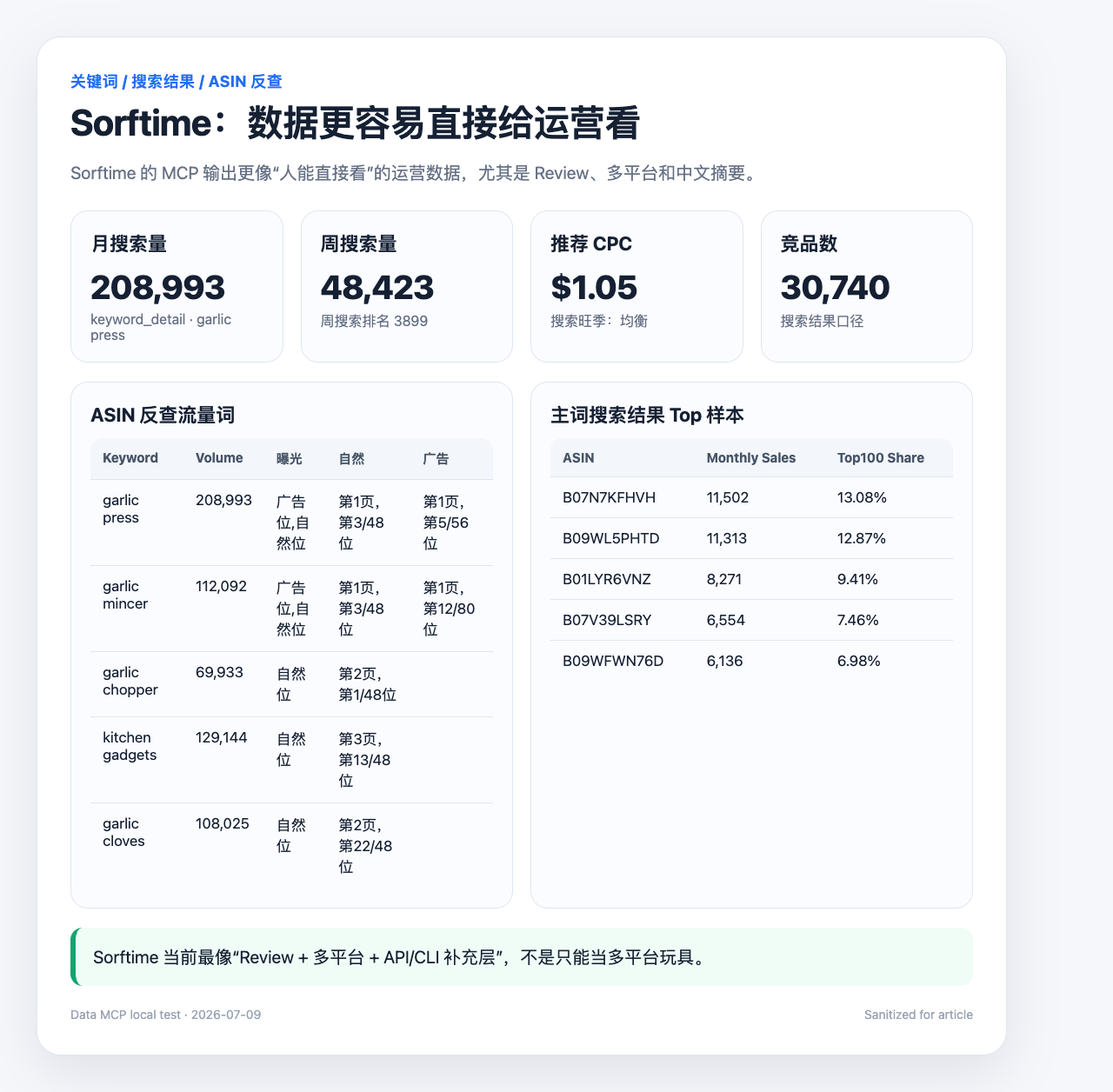Viewport: 1113px width, 1092px height.
Task: Click monthly sales 8,271
Action: pos(724,579)
